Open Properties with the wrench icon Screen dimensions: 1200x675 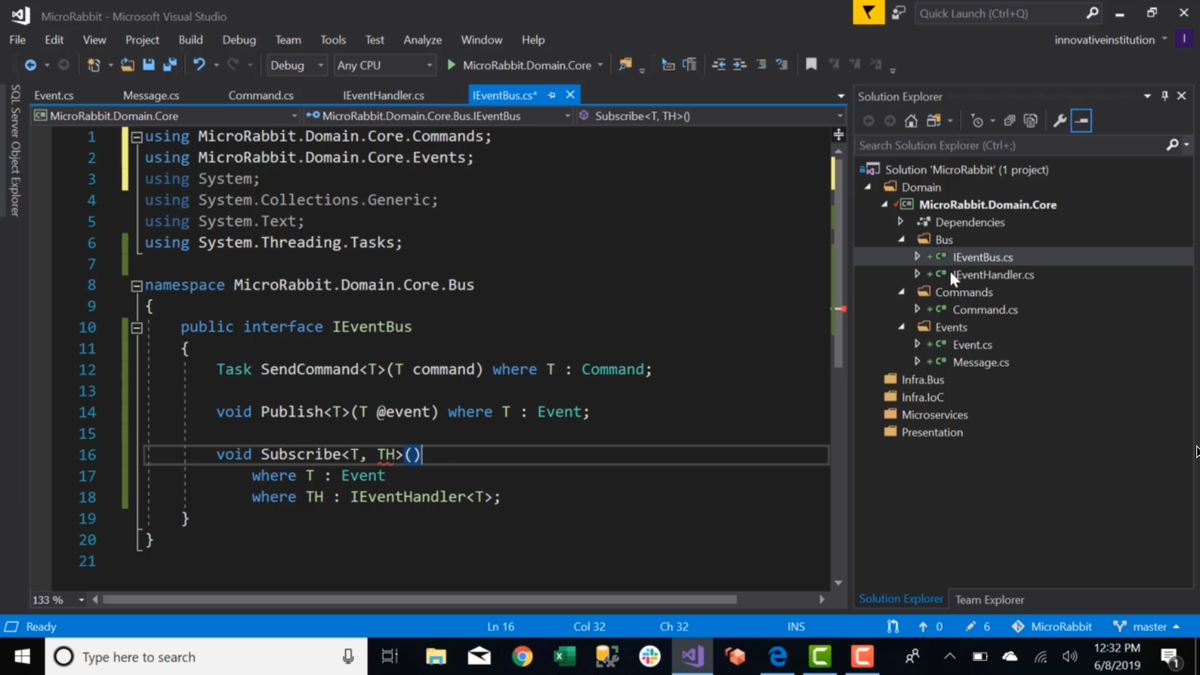pyautogui.click(x=1059, y=121)
